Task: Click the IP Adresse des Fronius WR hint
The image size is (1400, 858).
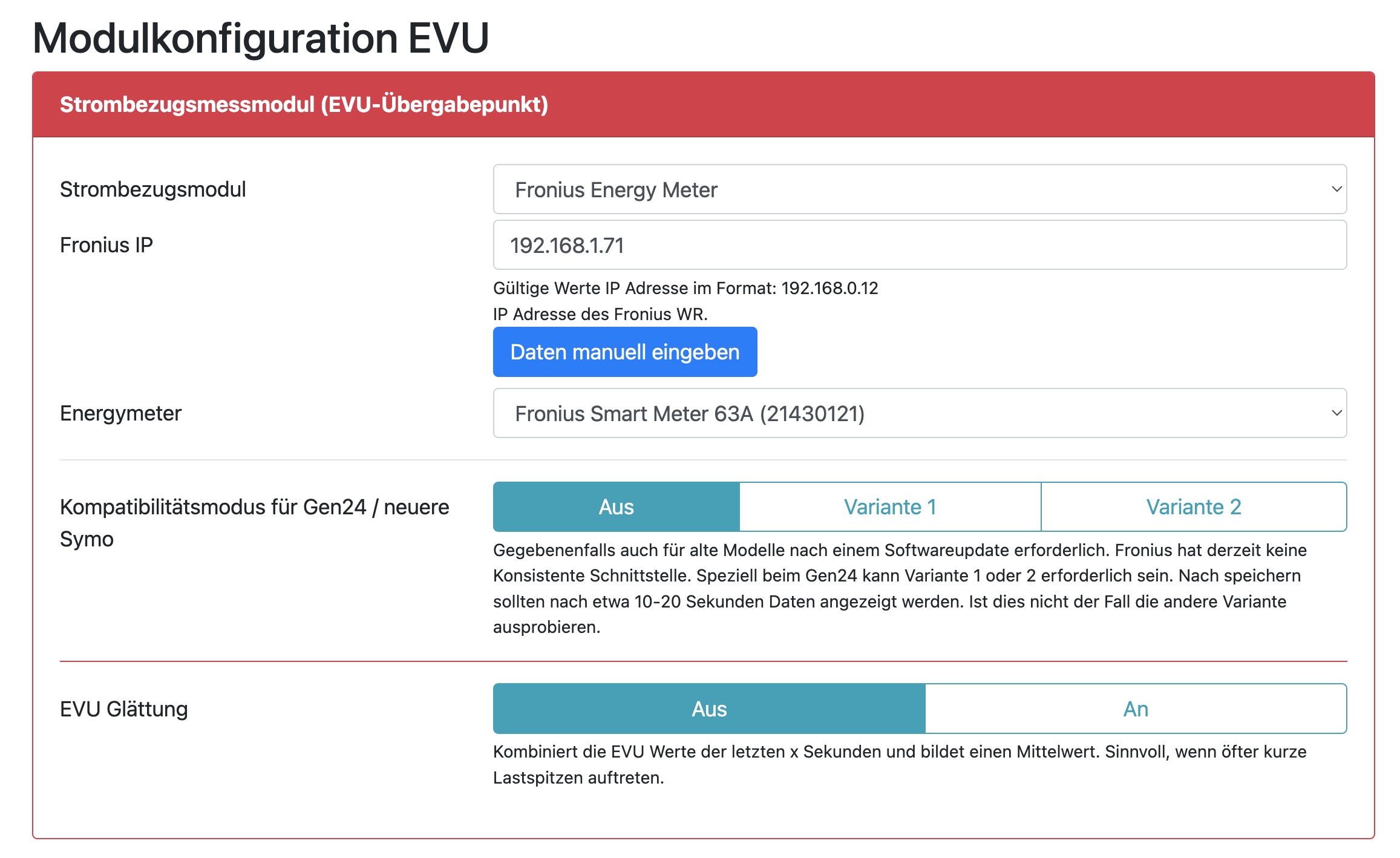Action: (600, 314)
